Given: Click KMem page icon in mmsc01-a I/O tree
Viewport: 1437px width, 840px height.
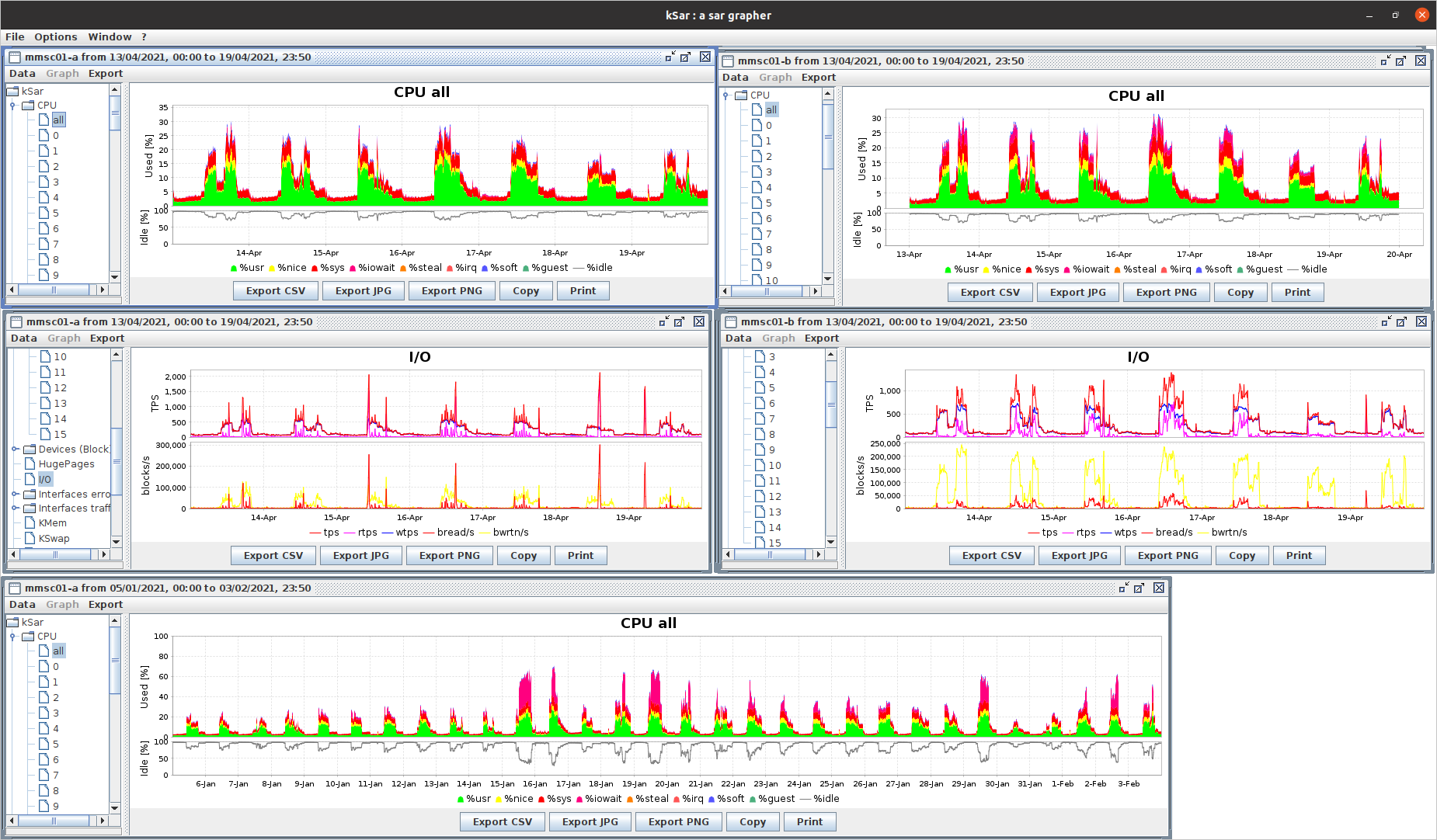Looking at the screenshot, I should pos(30,522).
